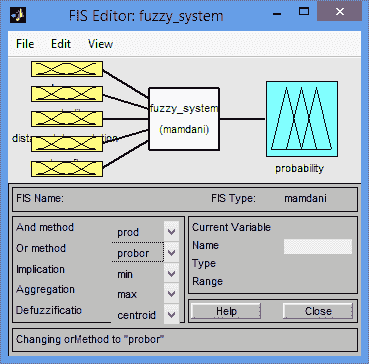Minimize the FIS Editor window
This screenshot has width=369, height=364.
(276, 13)
